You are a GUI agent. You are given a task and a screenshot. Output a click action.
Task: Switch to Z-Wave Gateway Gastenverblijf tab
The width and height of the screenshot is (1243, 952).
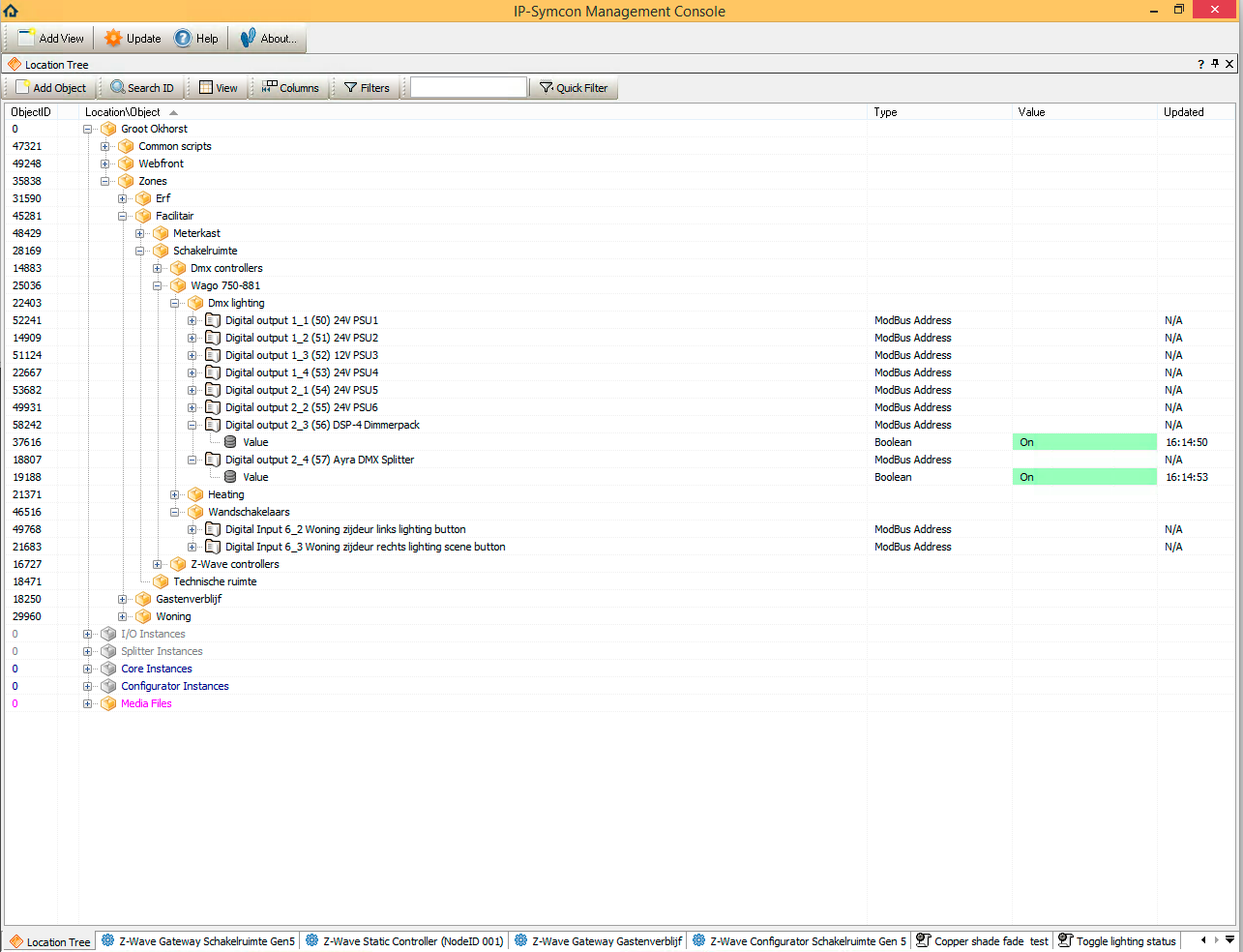tap(599, 941)
